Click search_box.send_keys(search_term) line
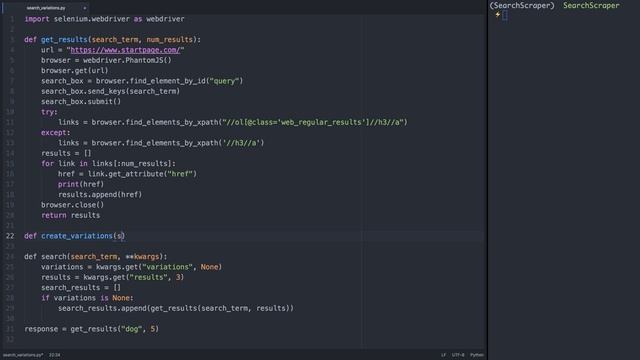The height and width of the screenshot is (360, 640). [111, 91]
